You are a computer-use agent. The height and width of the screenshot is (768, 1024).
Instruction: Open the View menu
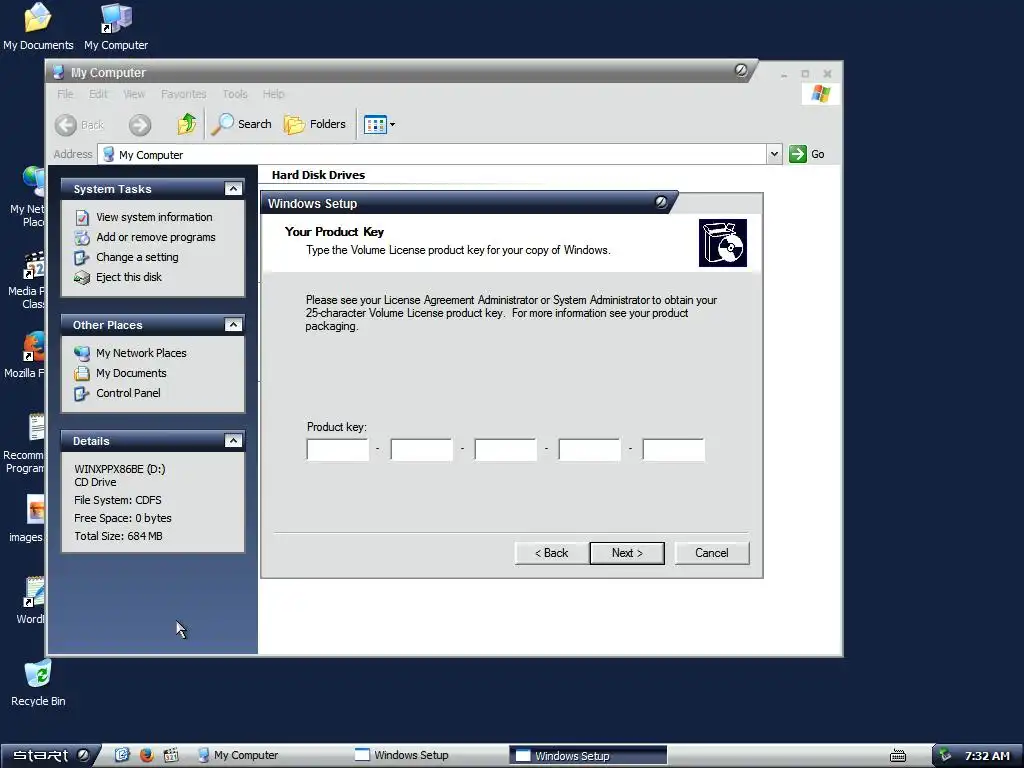[x=134, y=94]
